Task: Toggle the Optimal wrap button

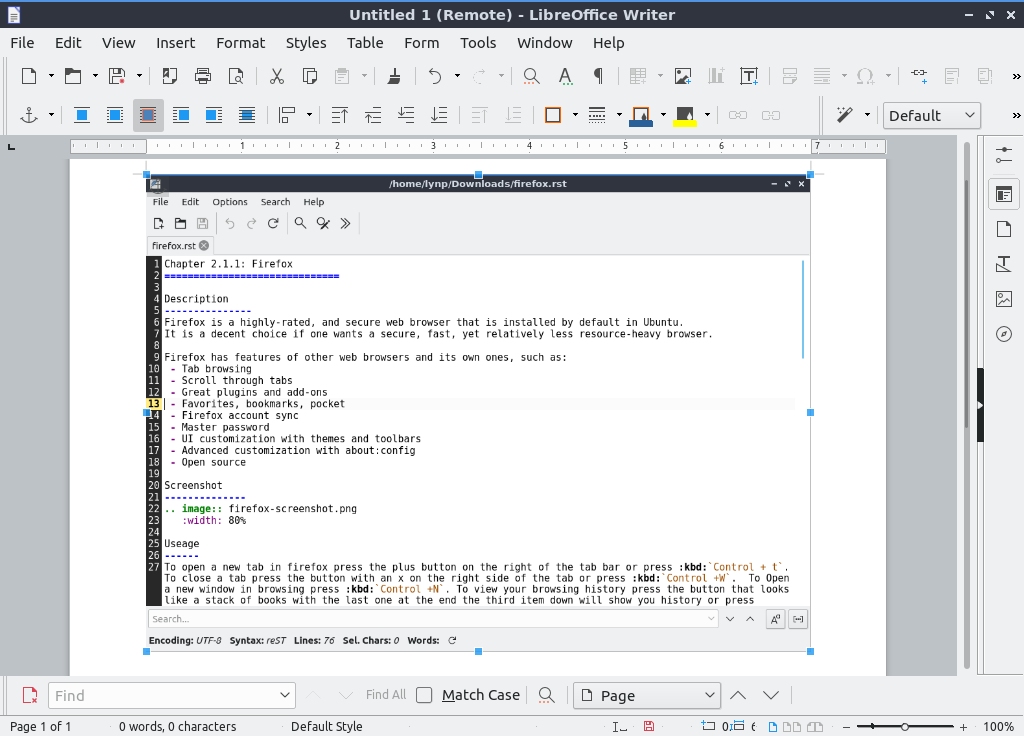Action: pos(148,115)
